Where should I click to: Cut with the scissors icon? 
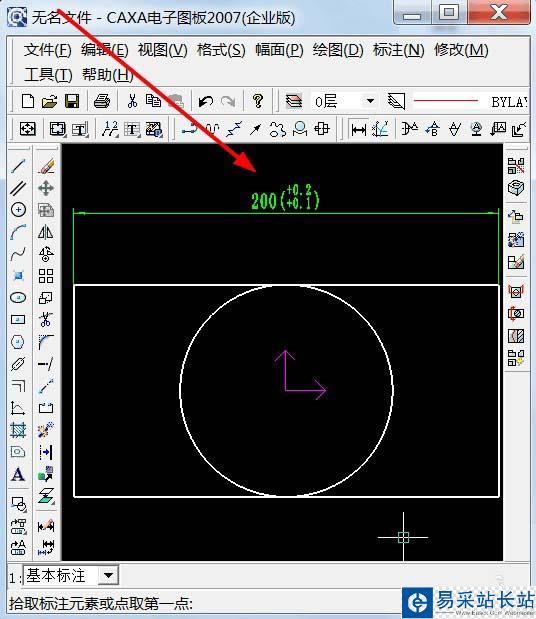[132, 101]
